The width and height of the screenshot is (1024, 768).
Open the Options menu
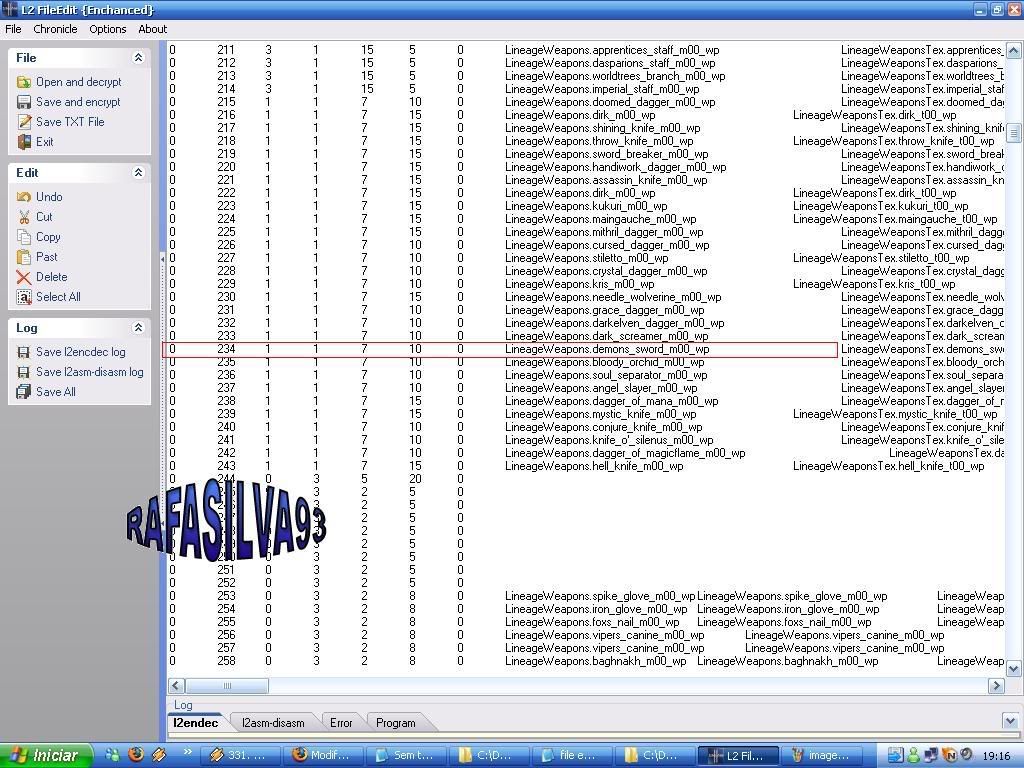(108, 29)
